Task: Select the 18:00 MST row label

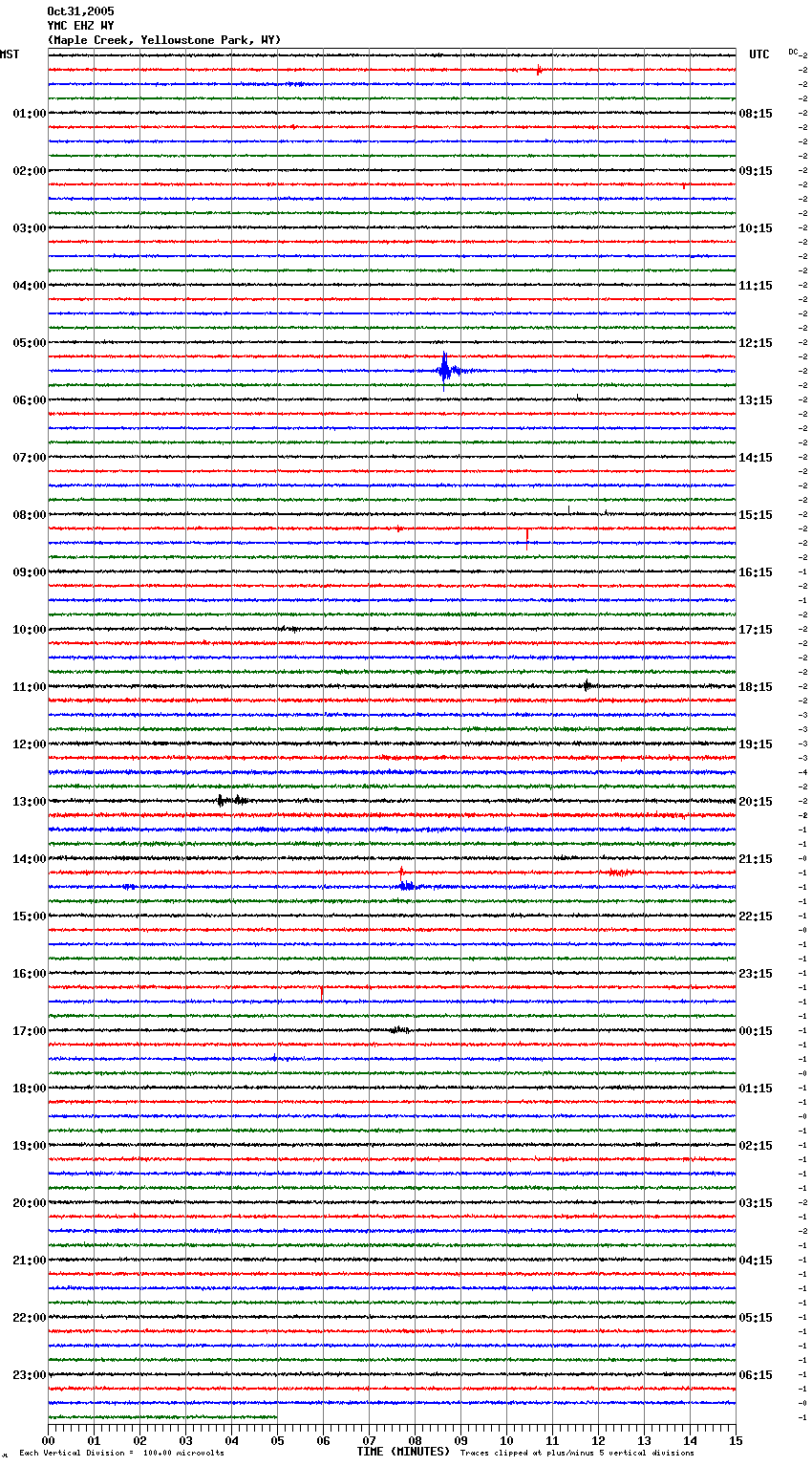Action: (x=29, y=1089)
